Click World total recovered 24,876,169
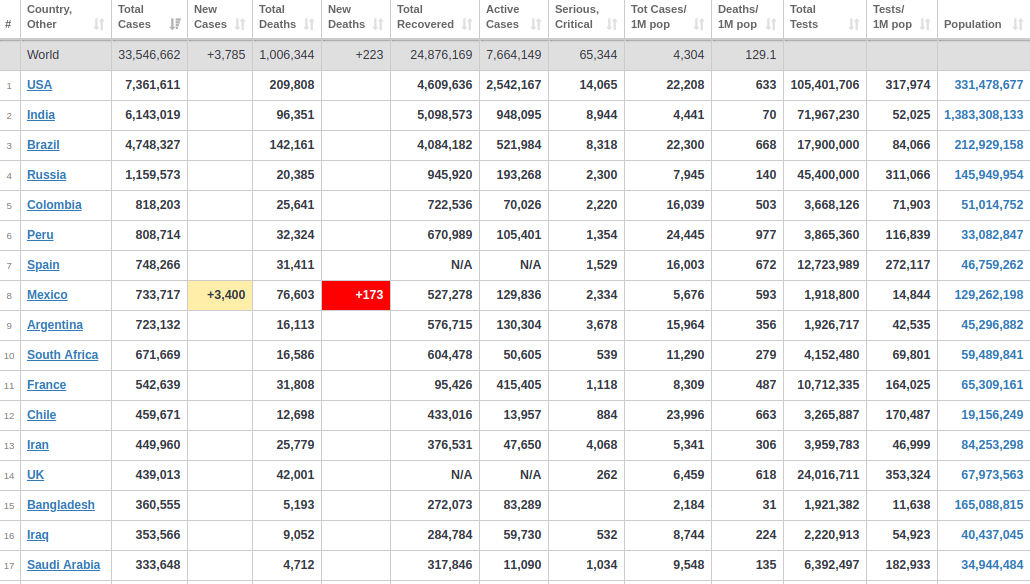The image size is (1030, 584). click(441, 55)
